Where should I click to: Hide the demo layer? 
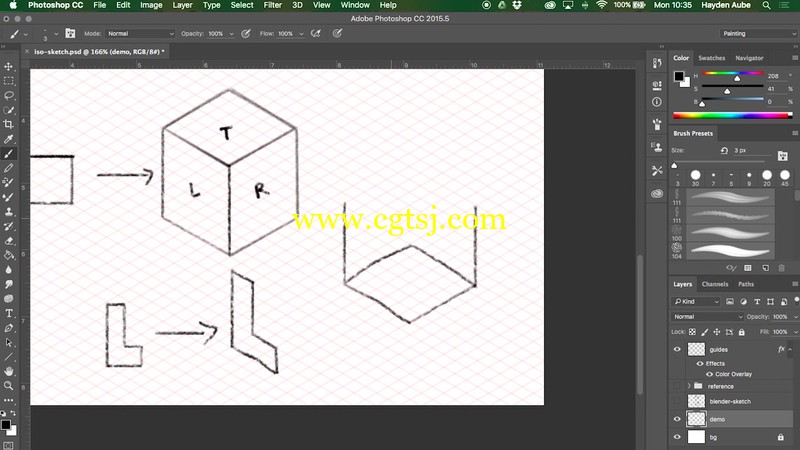677,419
